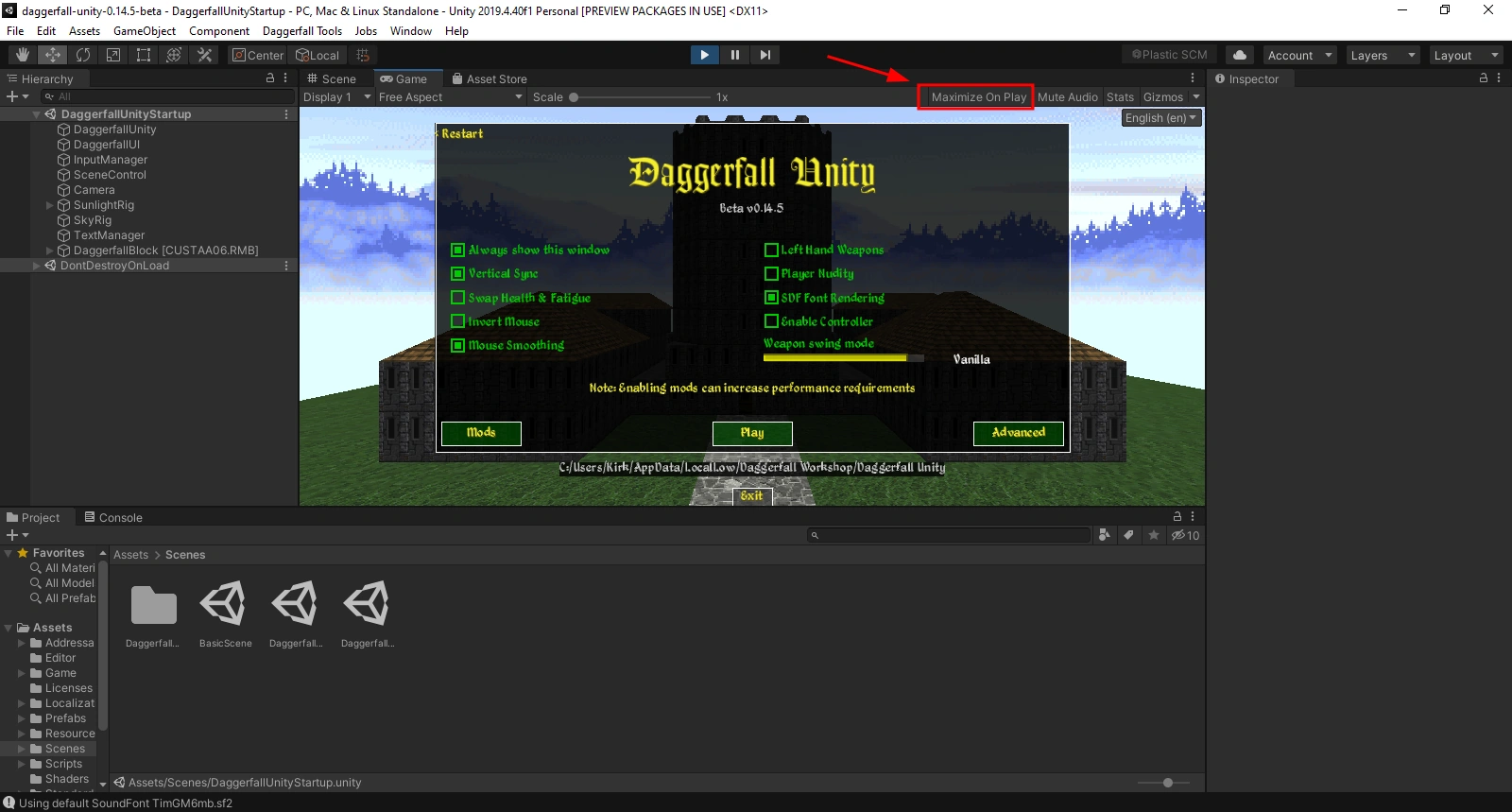Select the Rect tool

[x=144, y=55]
